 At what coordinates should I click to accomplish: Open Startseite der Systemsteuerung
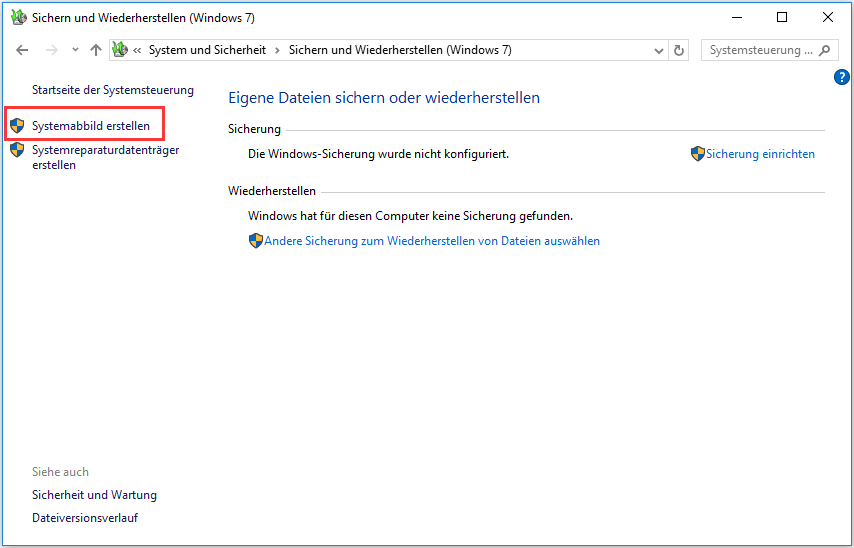(x=113, y=90)
